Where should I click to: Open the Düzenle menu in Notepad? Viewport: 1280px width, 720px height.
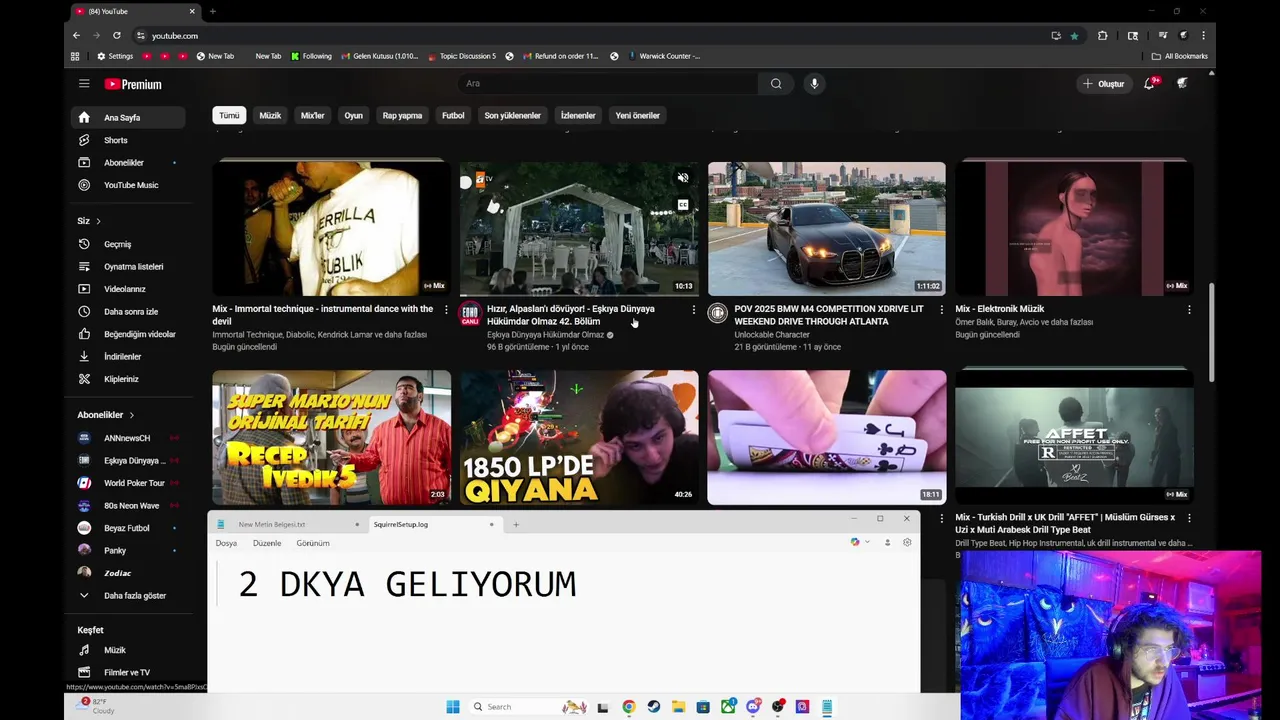(267, 543)
